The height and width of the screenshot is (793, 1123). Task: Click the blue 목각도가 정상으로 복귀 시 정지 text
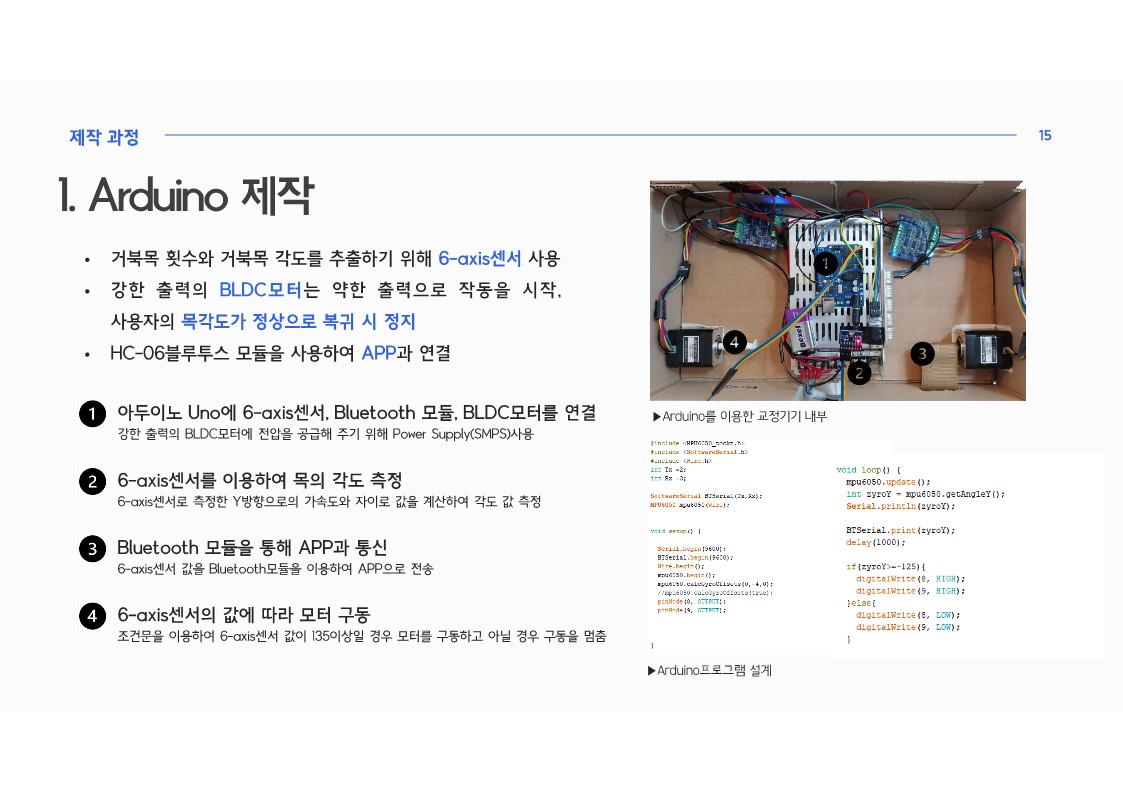click(298, 322)
